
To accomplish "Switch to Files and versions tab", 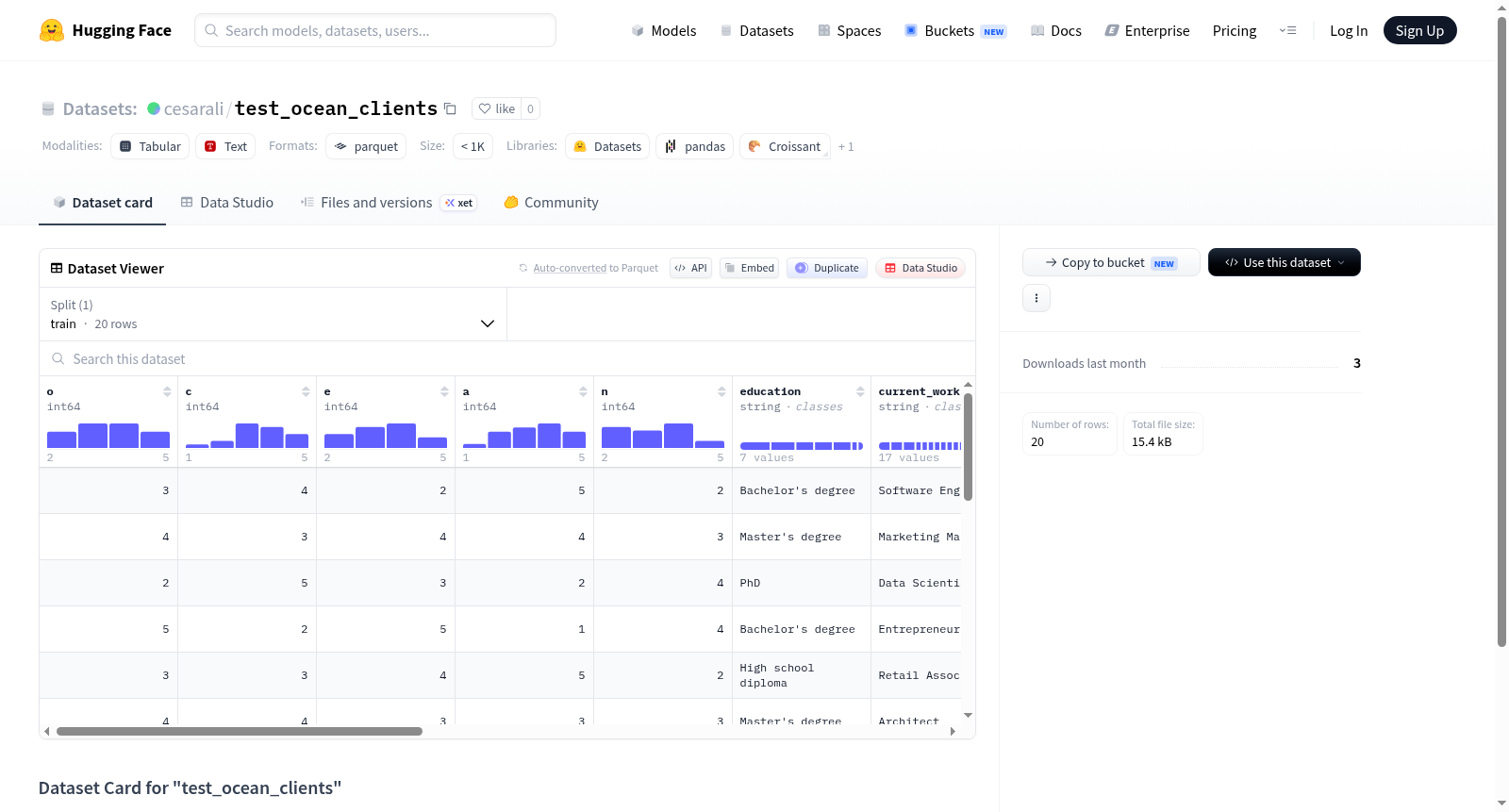I will pos(389,203).
